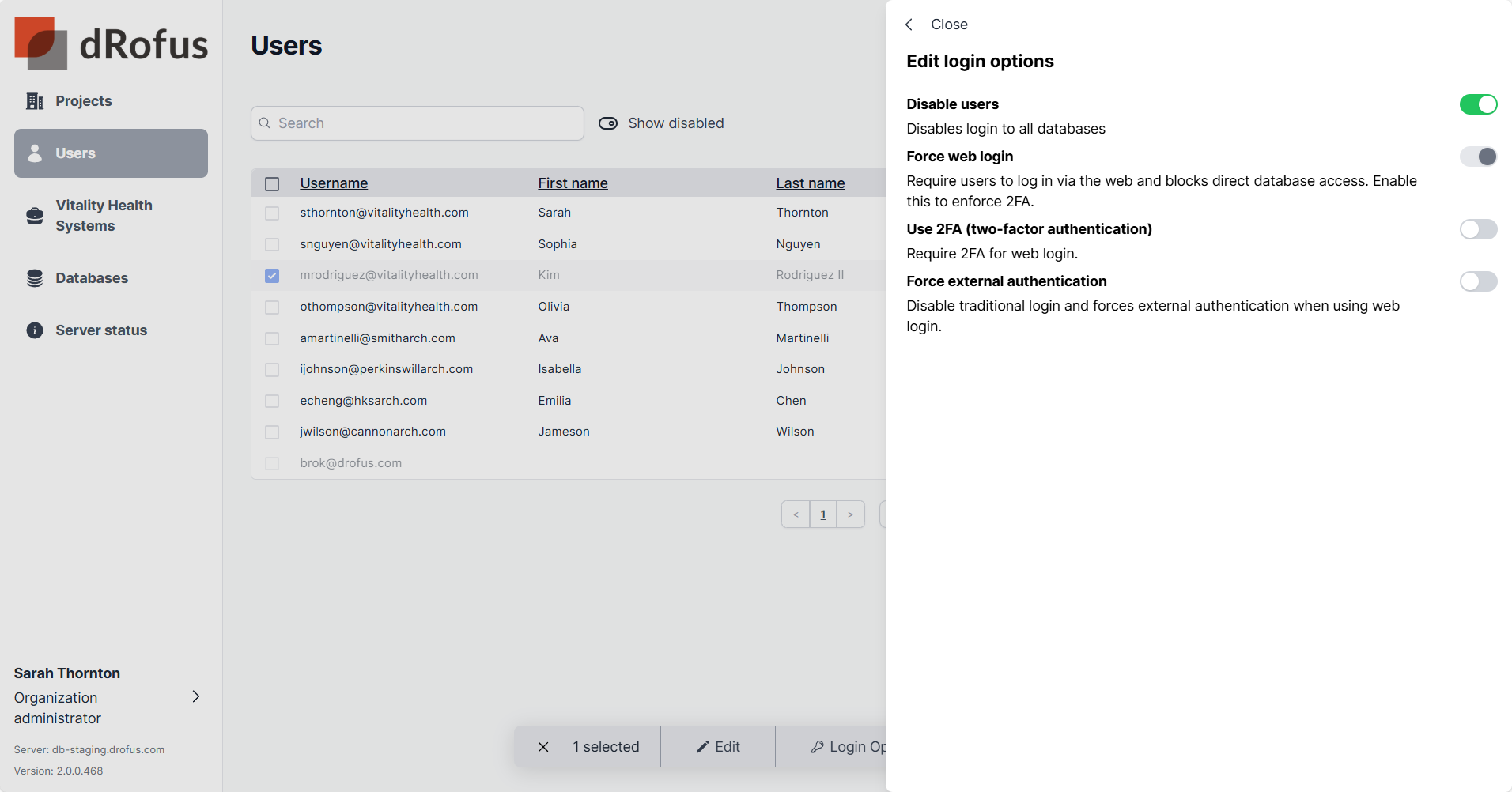Enable Force external authentication toggle
Image resolution: width=1512 pixels, height=792 pixels.
(x=1477, y=281)
